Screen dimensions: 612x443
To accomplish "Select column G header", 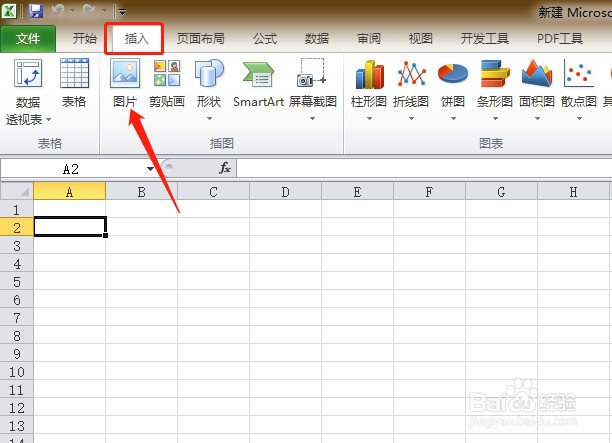I will click(501, 191).
